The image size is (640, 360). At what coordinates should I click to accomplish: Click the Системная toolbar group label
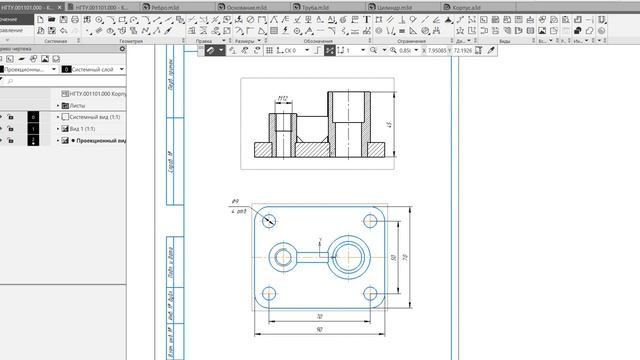56,41
